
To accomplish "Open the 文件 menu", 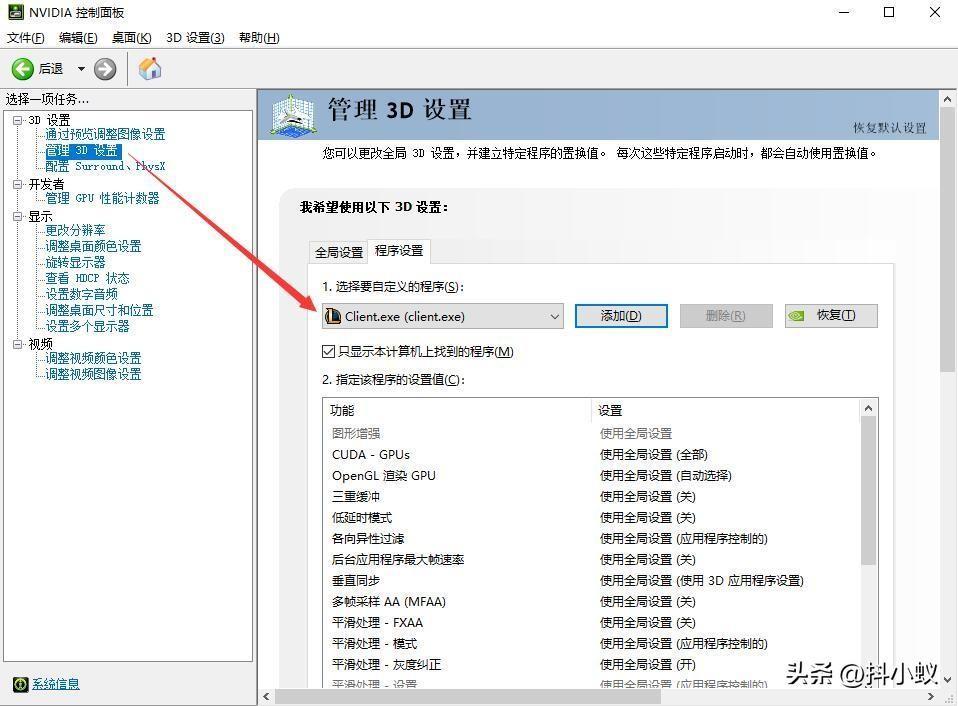I will [26, 38].
